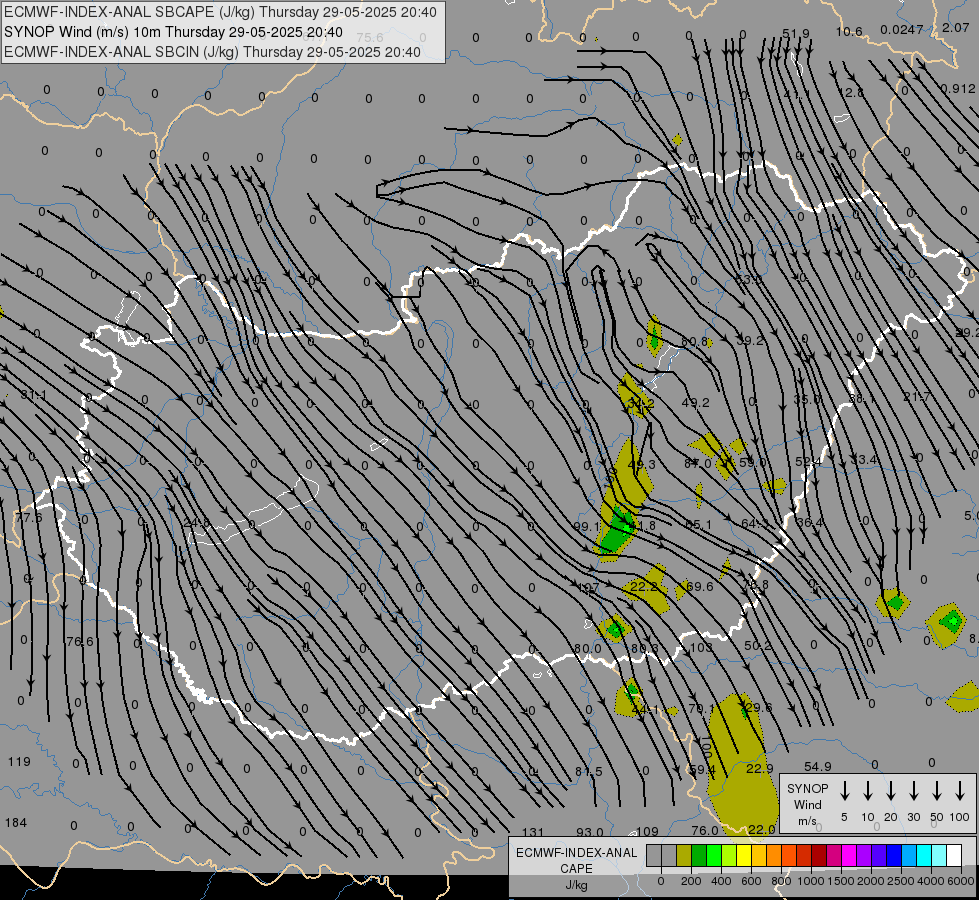Click the map value '51.9'
This screenshot has width=979, height=900.
point(795,33)
